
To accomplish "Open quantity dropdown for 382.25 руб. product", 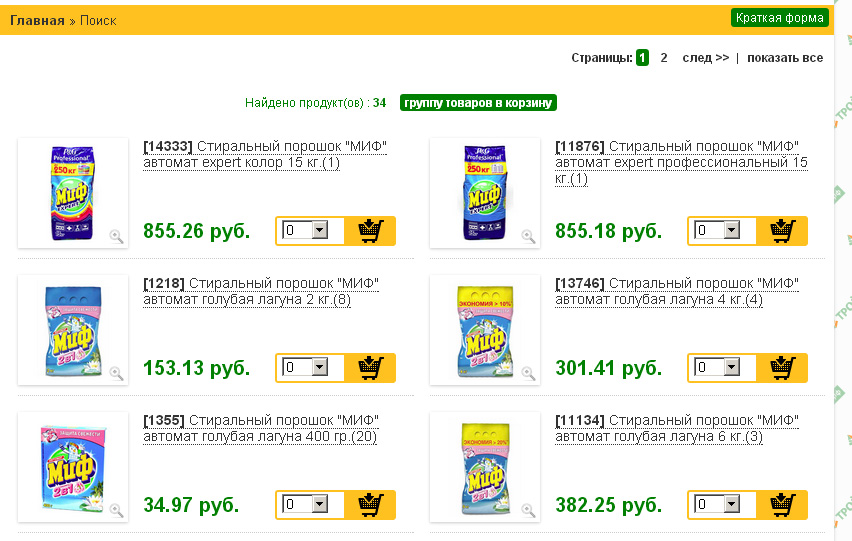I will (x=732, y=505).
